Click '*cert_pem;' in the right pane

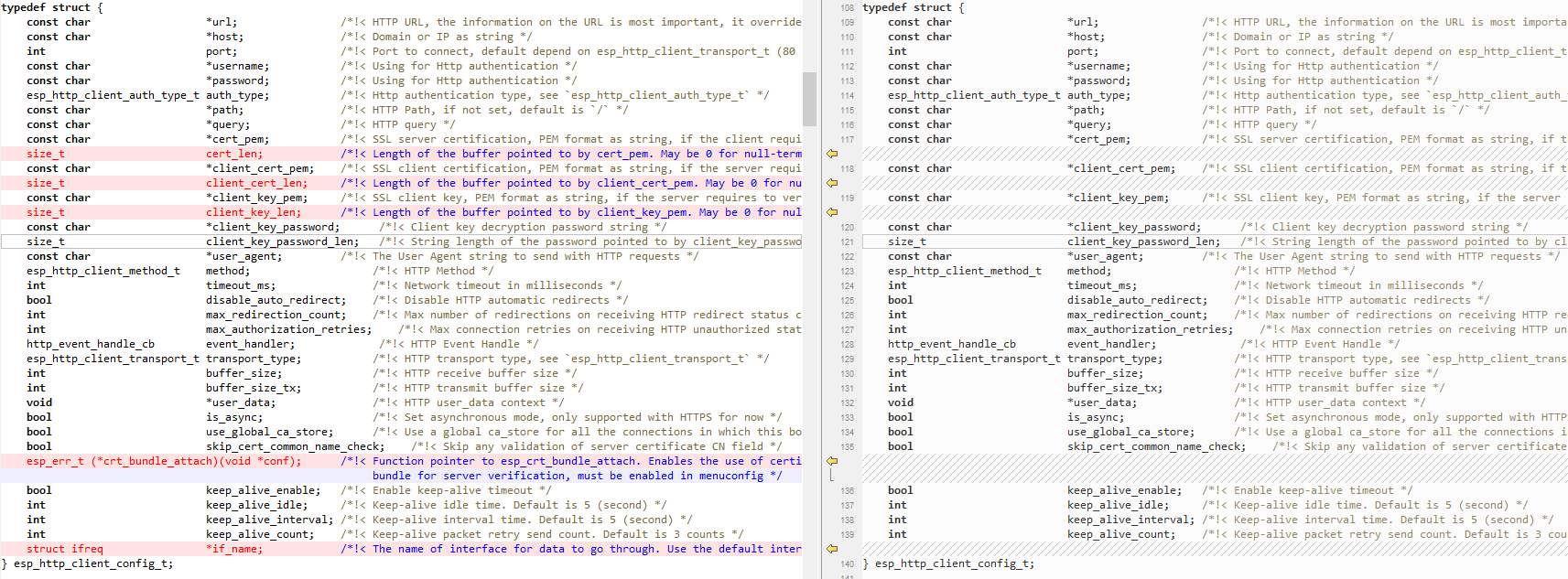tap(1099, 139)
